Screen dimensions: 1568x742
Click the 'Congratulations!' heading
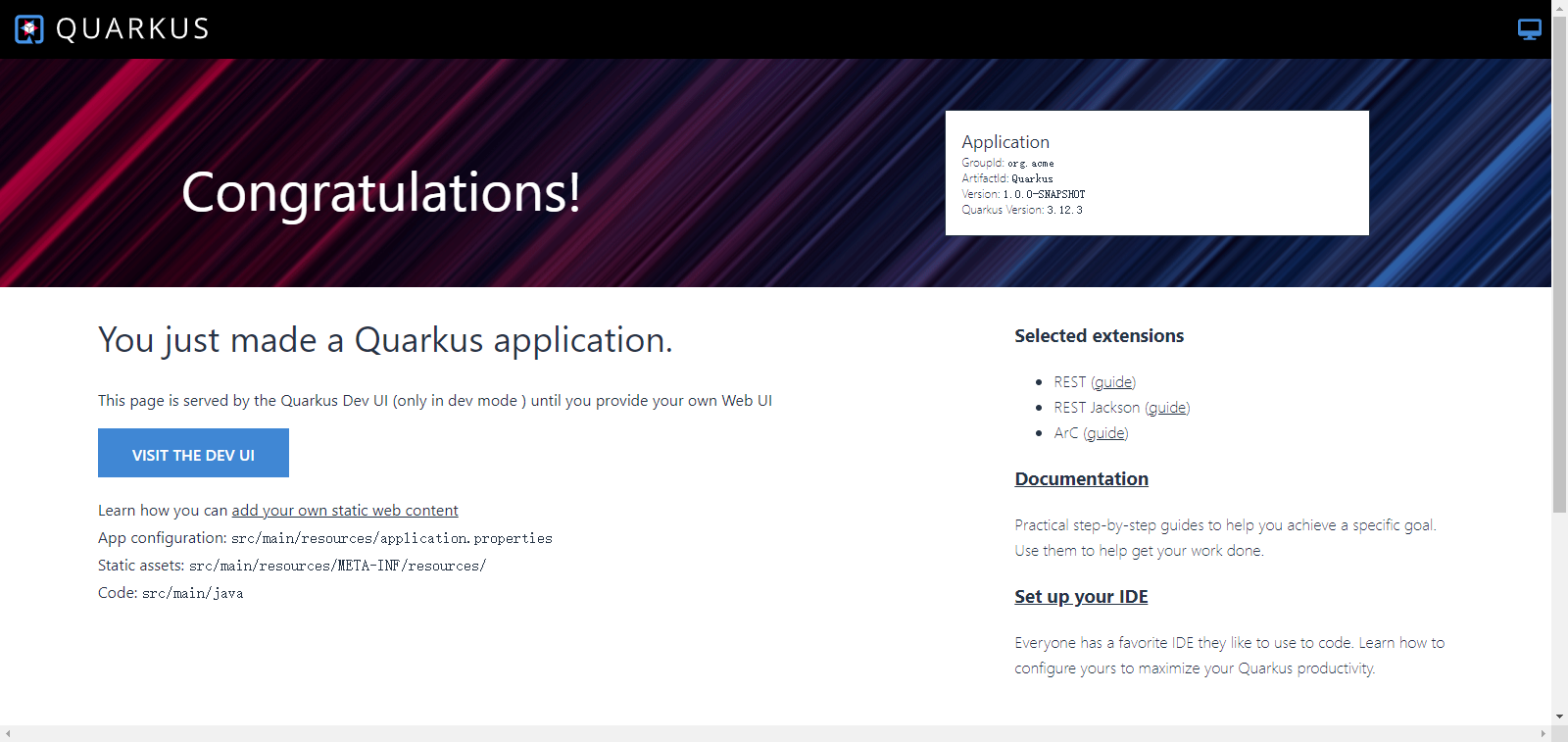[381, 192]
